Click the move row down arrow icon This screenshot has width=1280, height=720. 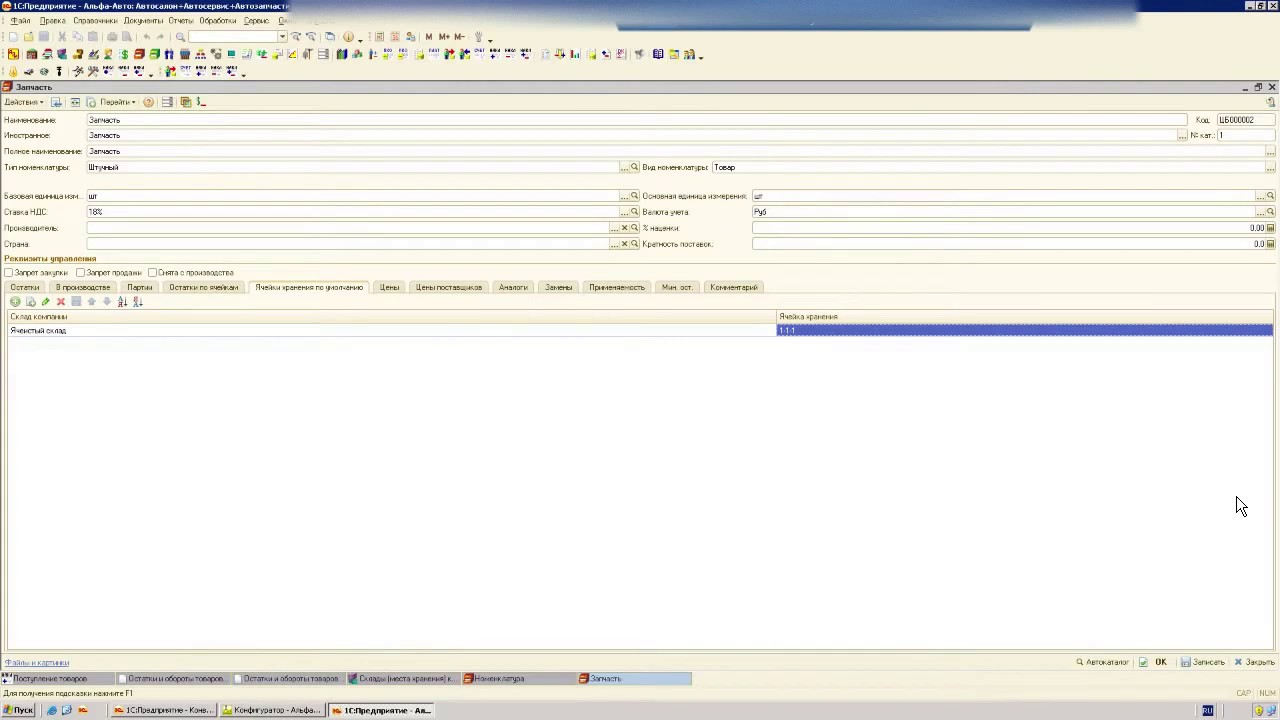click(107, 302)
